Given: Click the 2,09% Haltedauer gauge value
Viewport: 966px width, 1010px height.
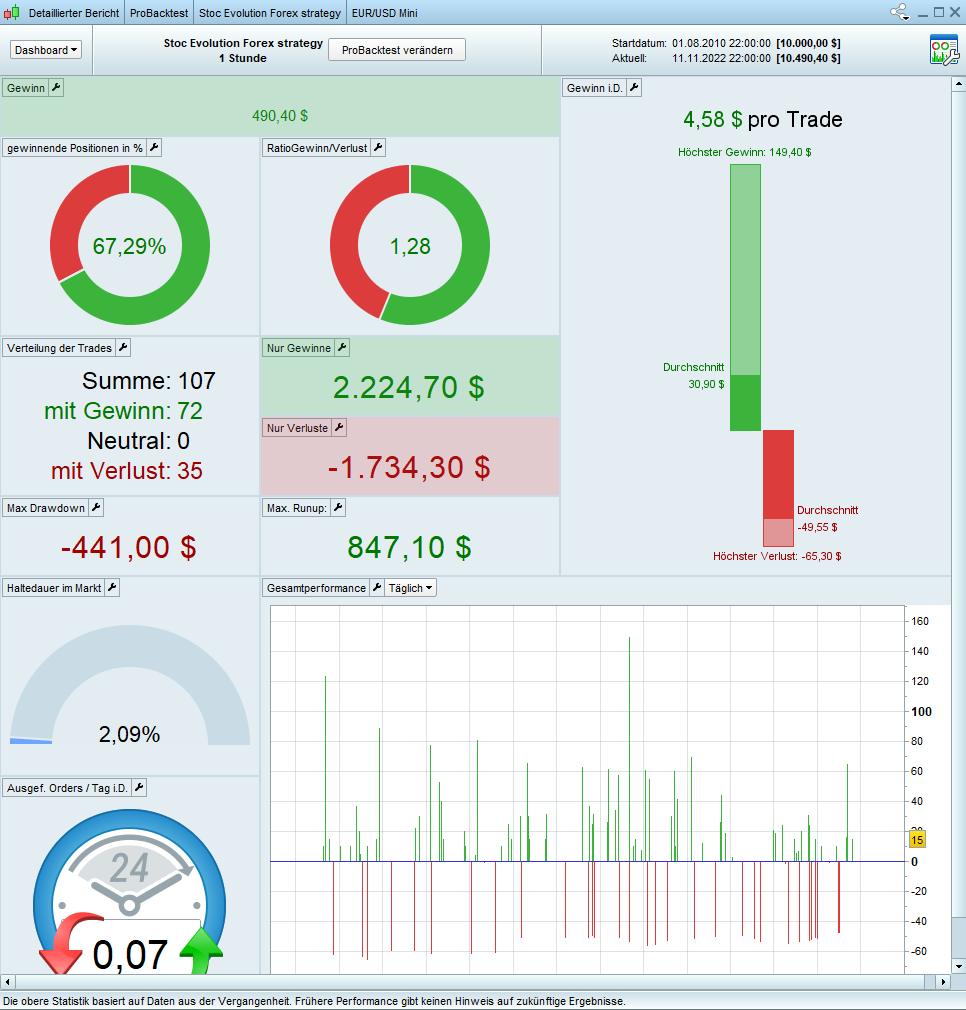Looking at the screenshot, I should [129, 734].
